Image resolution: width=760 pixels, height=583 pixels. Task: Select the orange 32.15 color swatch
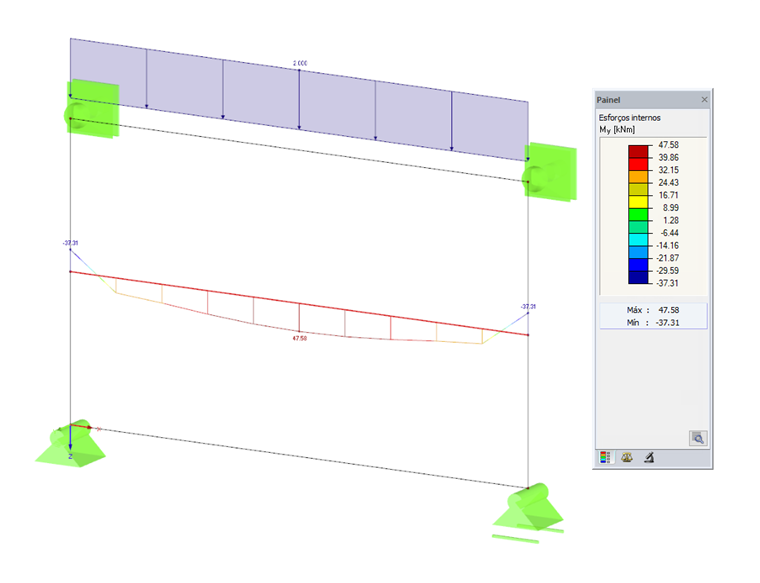coord(638,176)
